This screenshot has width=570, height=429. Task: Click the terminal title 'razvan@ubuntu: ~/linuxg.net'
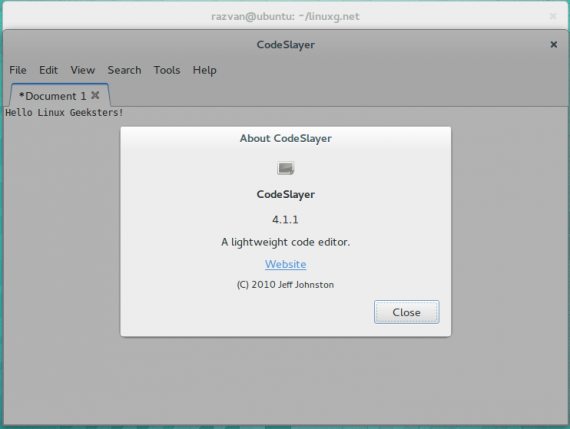(x=285, y=16)
